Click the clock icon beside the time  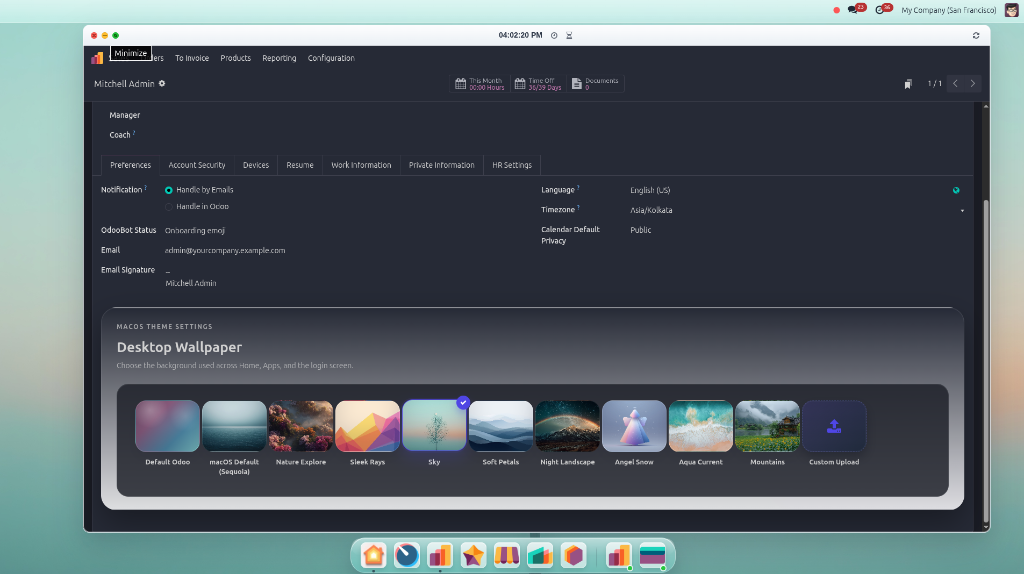[x=554, y=35]
